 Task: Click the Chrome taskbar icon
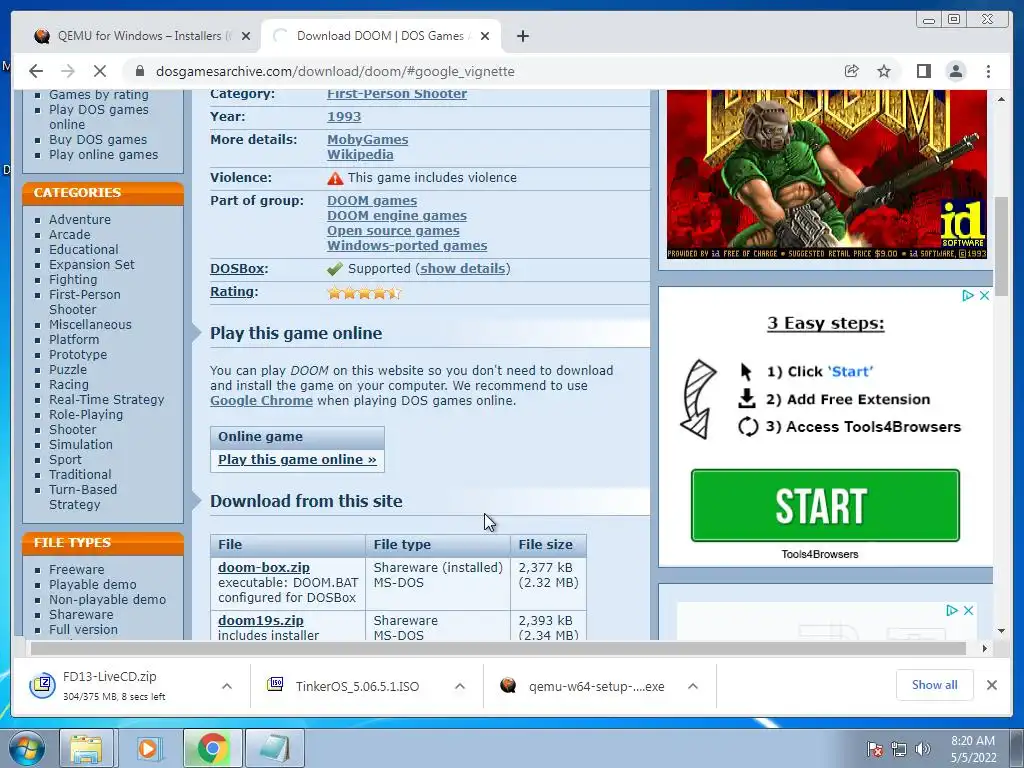tap(212, 748)
